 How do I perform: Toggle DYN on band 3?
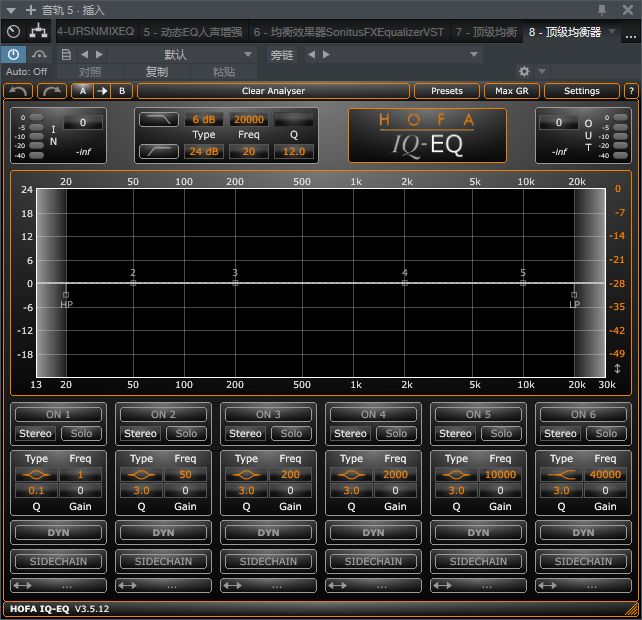[268, 532]
